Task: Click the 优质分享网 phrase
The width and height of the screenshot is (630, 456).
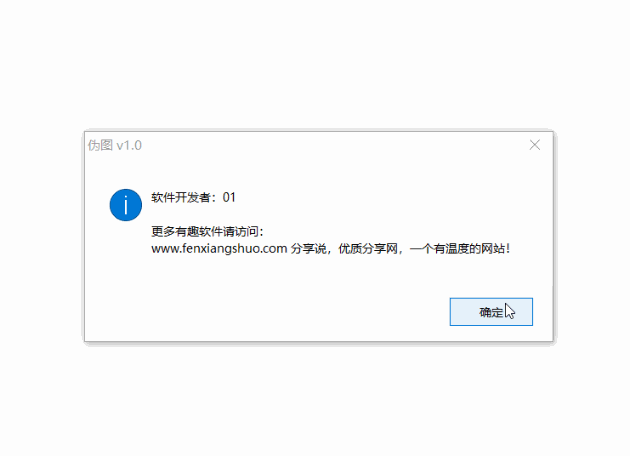Action: point(368,249)
